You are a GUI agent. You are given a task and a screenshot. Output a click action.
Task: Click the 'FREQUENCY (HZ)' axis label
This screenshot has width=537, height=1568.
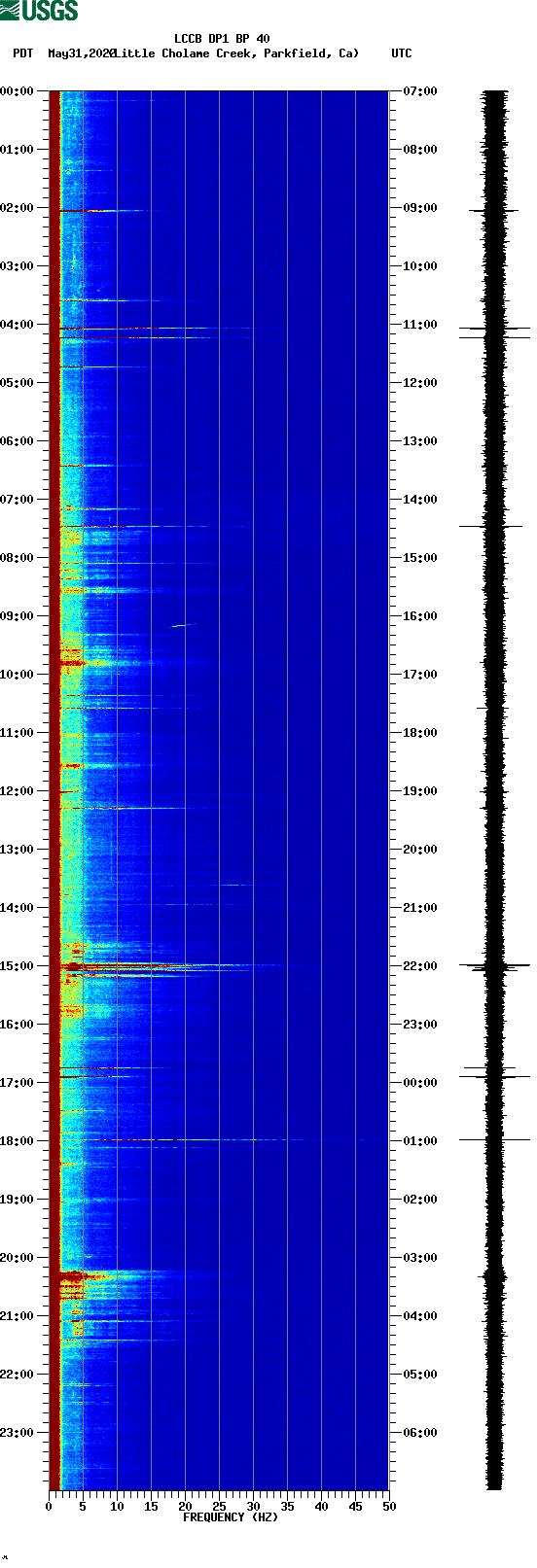230,1517
